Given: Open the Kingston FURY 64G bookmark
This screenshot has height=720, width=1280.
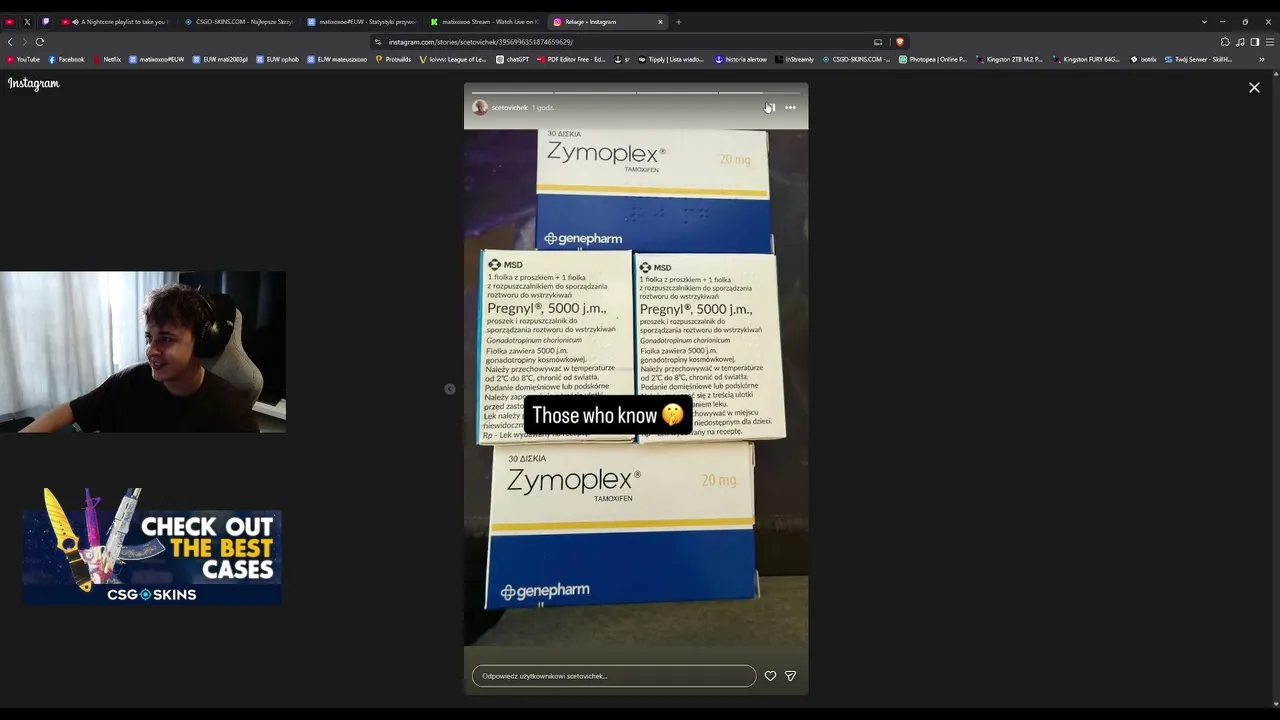Looking at the screenshot, I should tap(1086, 59).
